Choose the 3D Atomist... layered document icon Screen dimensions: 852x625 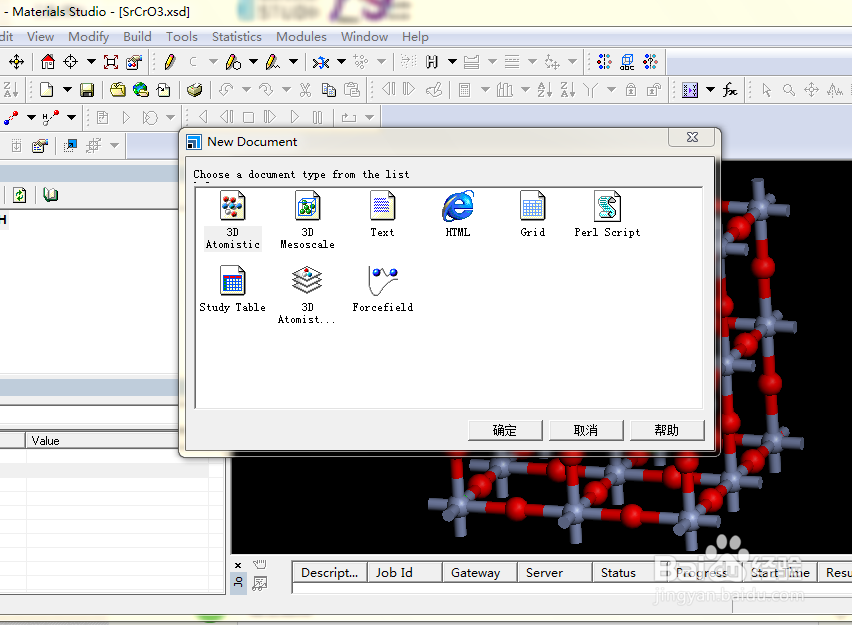point(307,295)
